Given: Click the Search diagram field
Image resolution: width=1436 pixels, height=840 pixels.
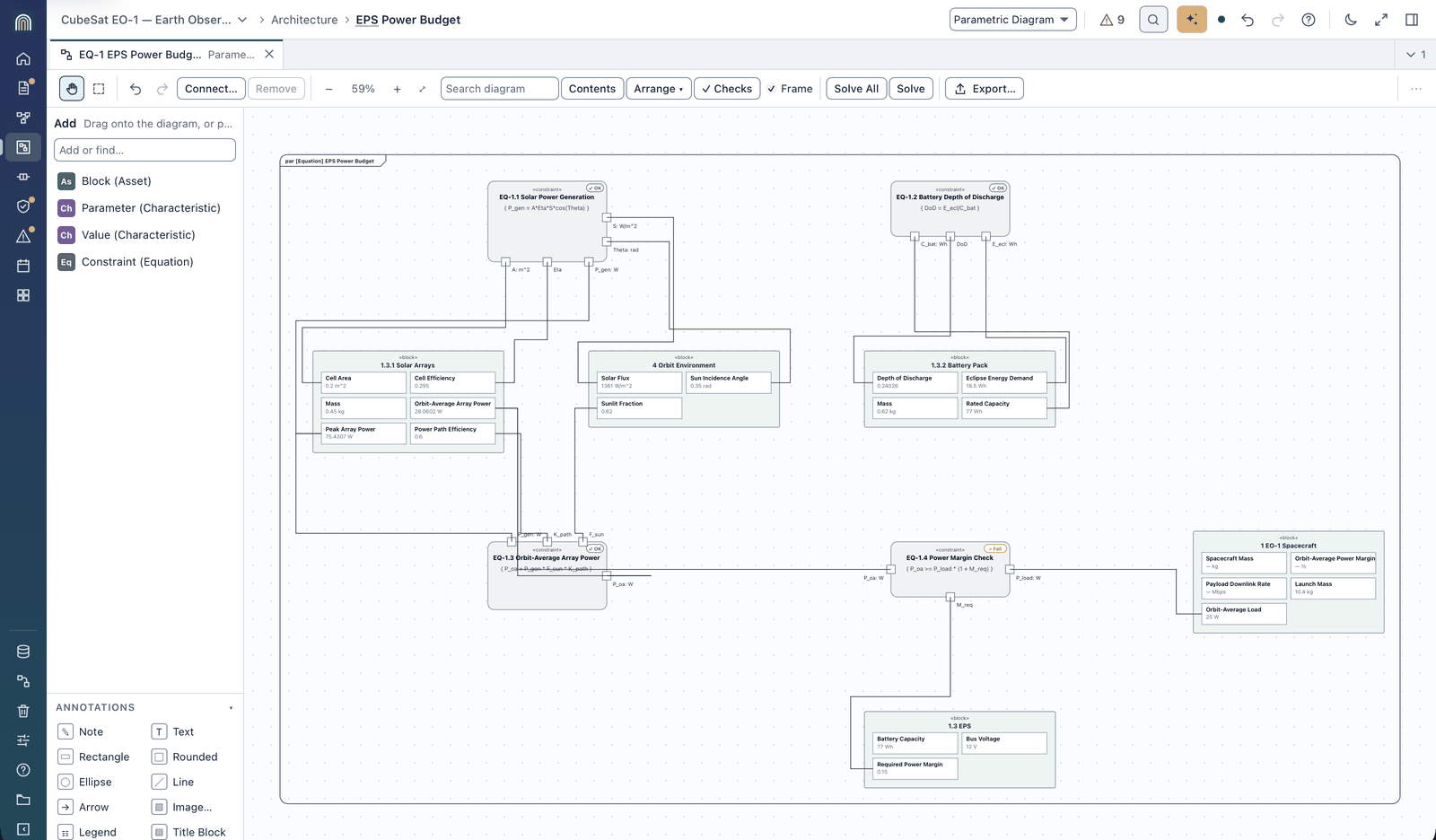Looking at the screenshot, I should click(x=499, y=89).
